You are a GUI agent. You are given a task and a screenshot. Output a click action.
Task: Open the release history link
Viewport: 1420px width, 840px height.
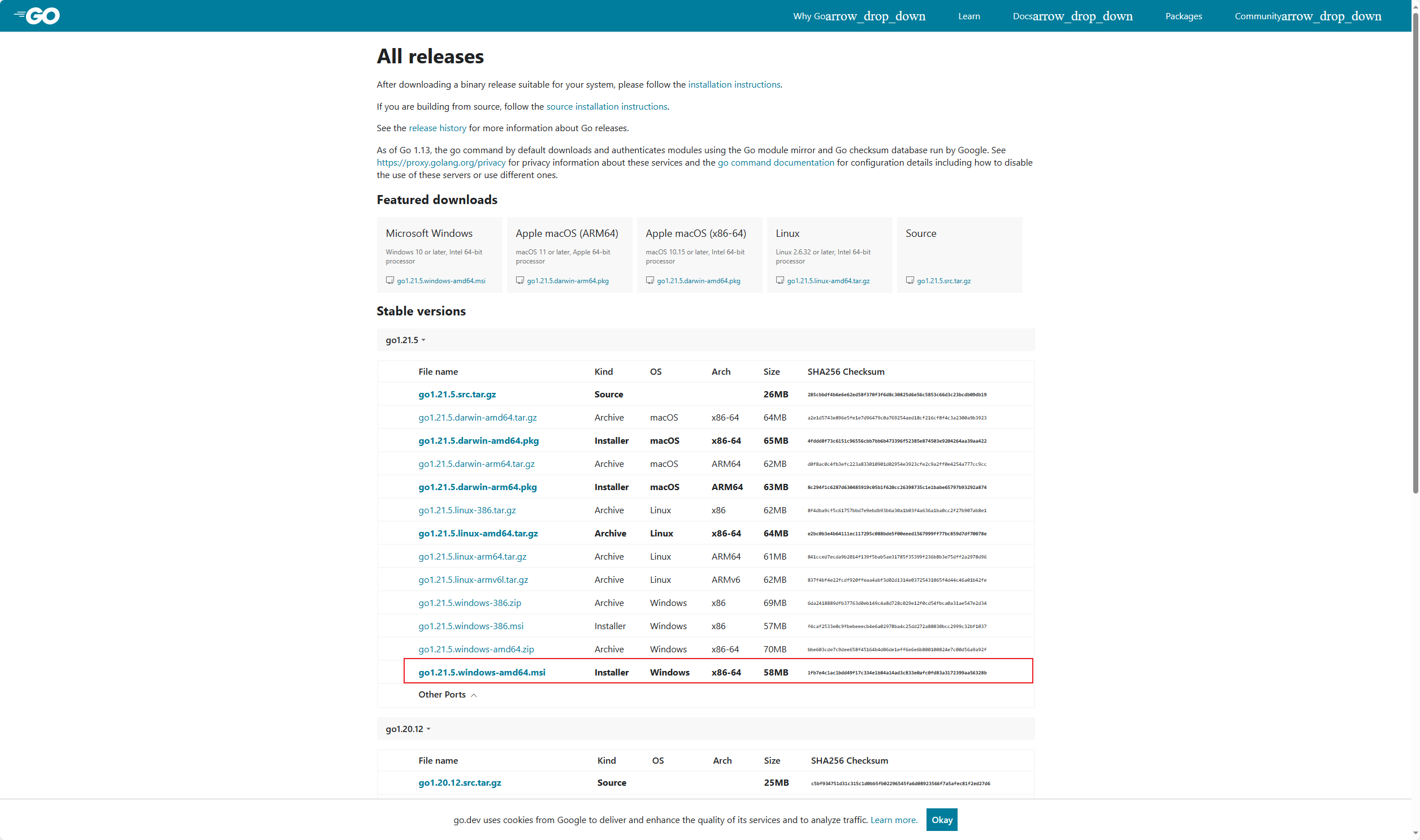(437, 128)
